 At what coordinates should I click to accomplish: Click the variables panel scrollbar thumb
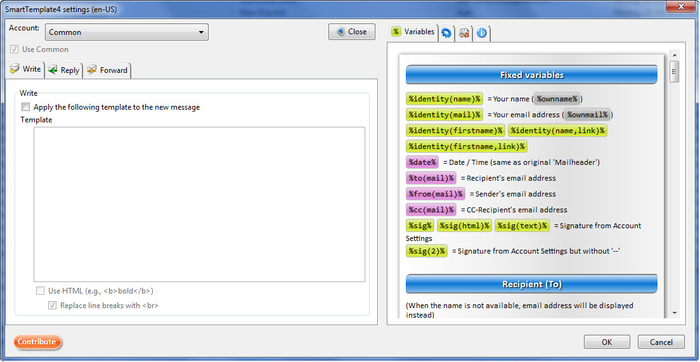pyautogui.click(x=674, y=71)
